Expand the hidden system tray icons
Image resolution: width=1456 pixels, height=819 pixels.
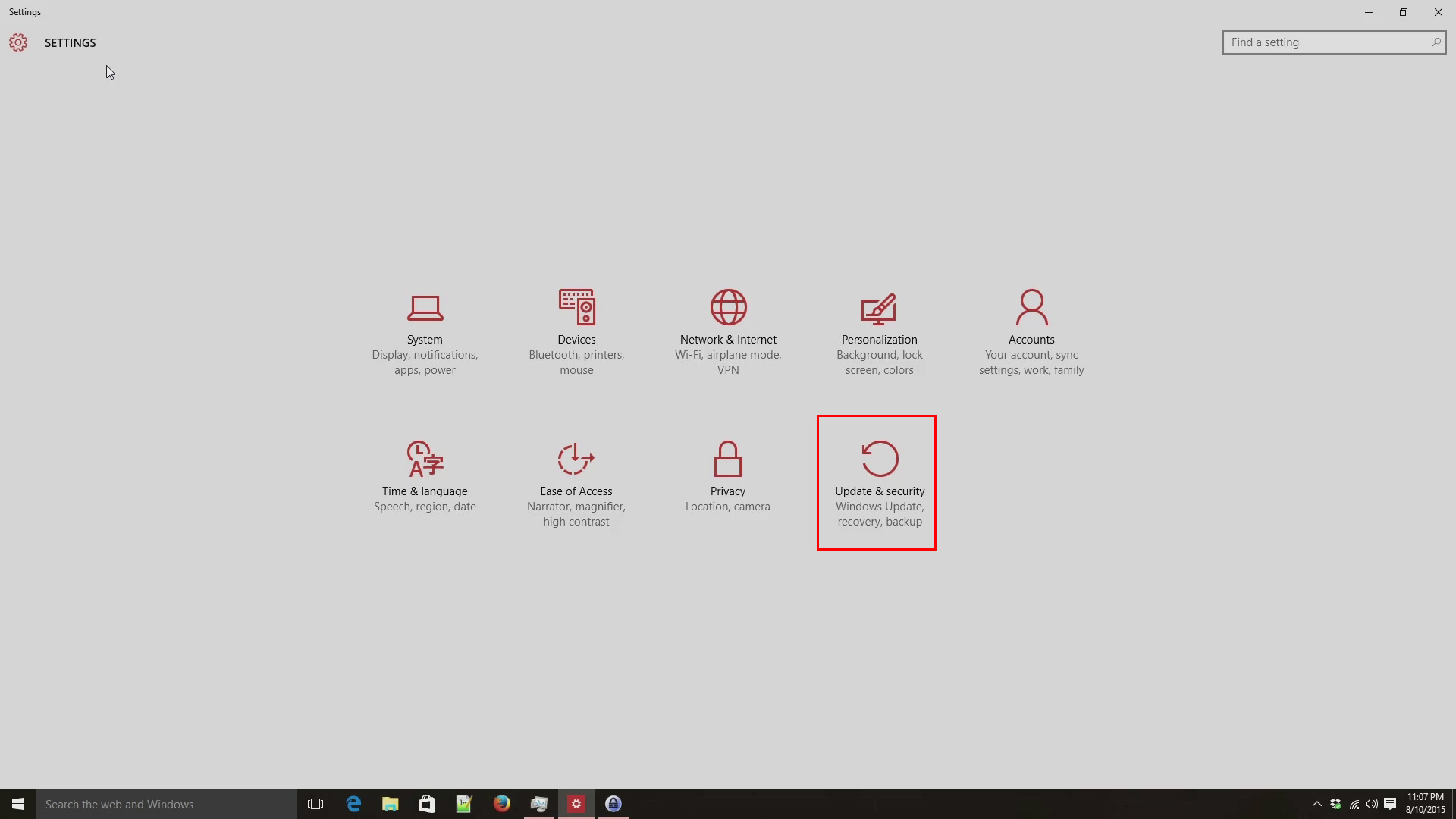[1316, 804]
